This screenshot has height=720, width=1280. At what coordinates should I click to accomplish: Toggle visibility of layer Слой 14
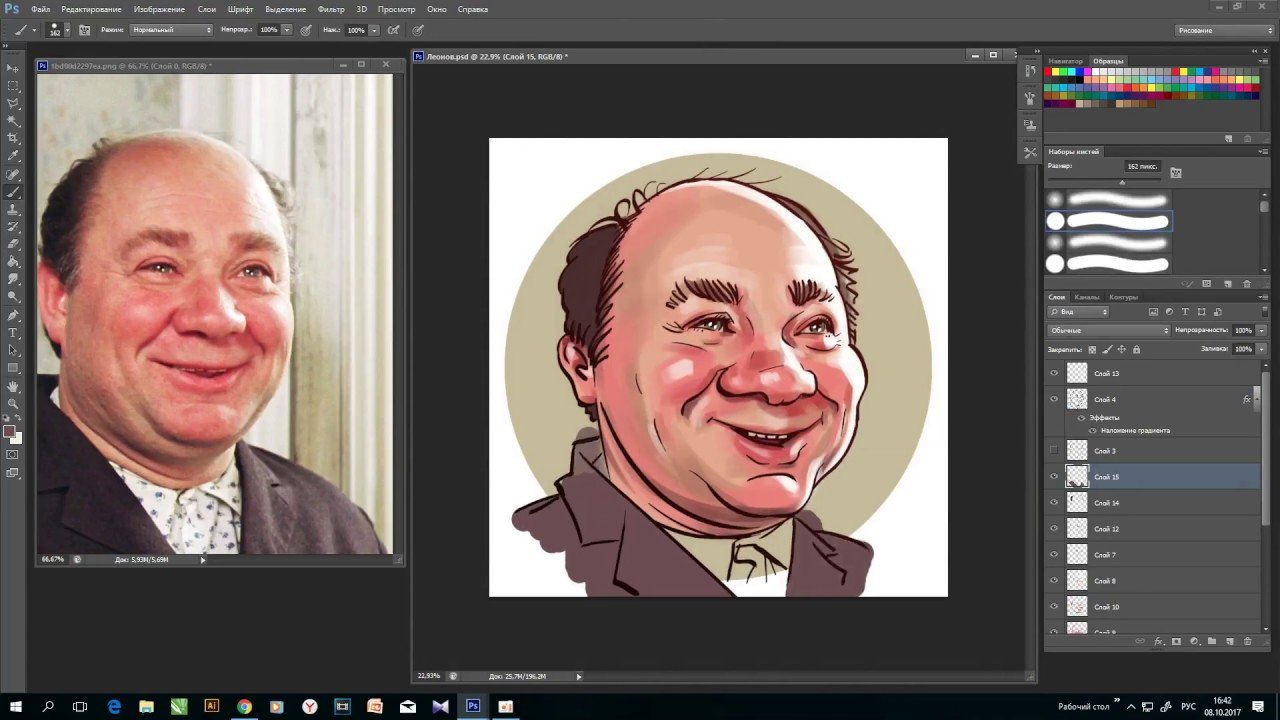pos(1053,503)
